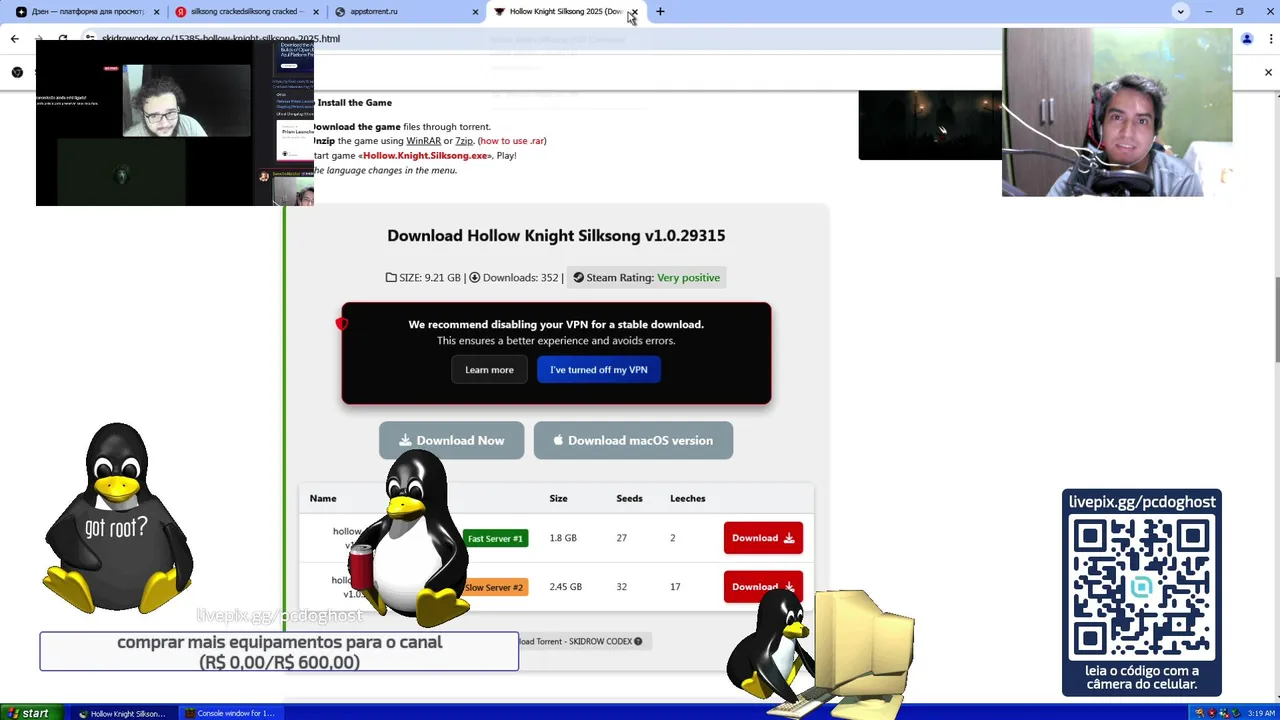Screen dimensions: 1280x720
Task: Click the info icon next to SKIDROW CODEX
Action: pos(638,641)
